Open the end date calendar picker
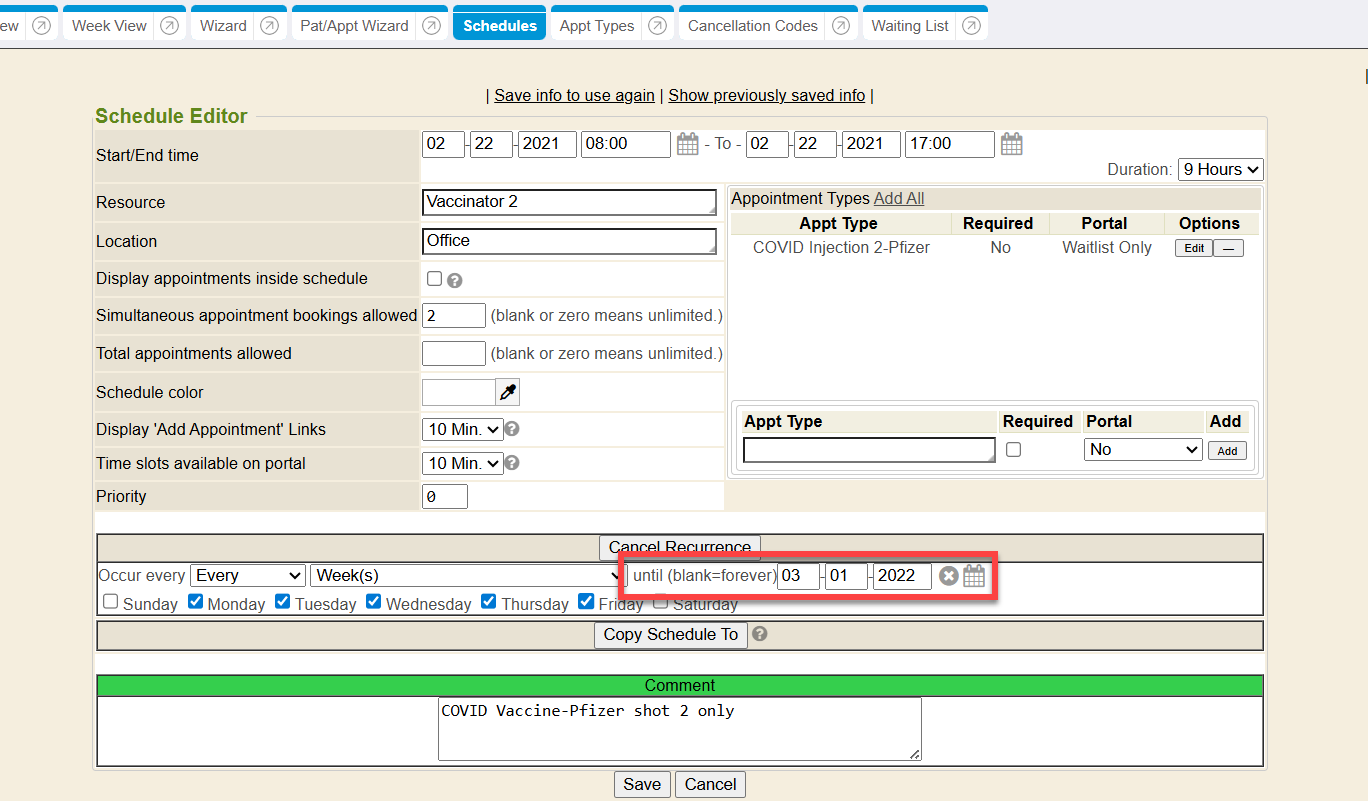 click(1011, 144)
